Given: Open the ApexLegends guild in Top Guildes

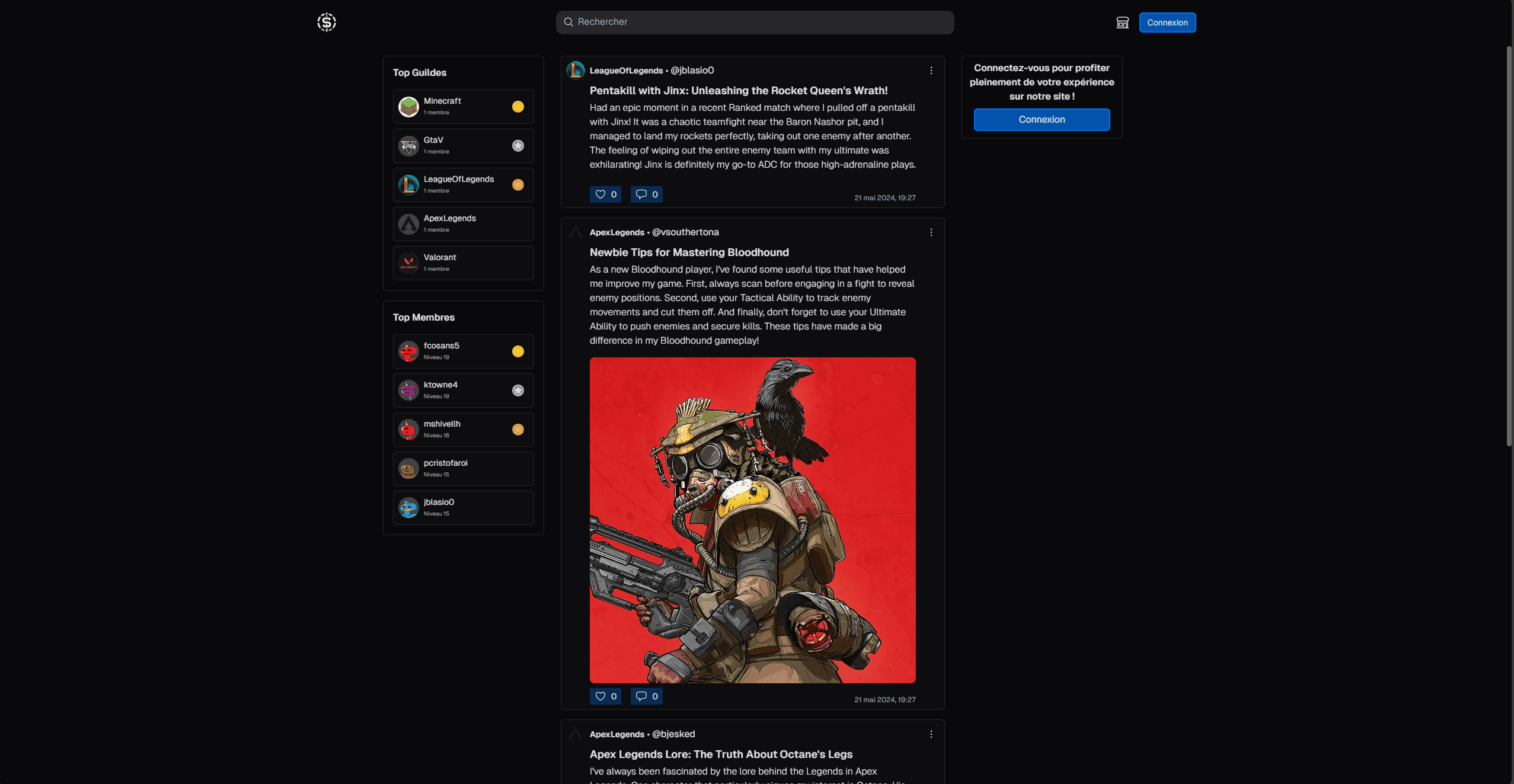Looking at the screenshot, I should pyautogui.click(x=463, y=224).
